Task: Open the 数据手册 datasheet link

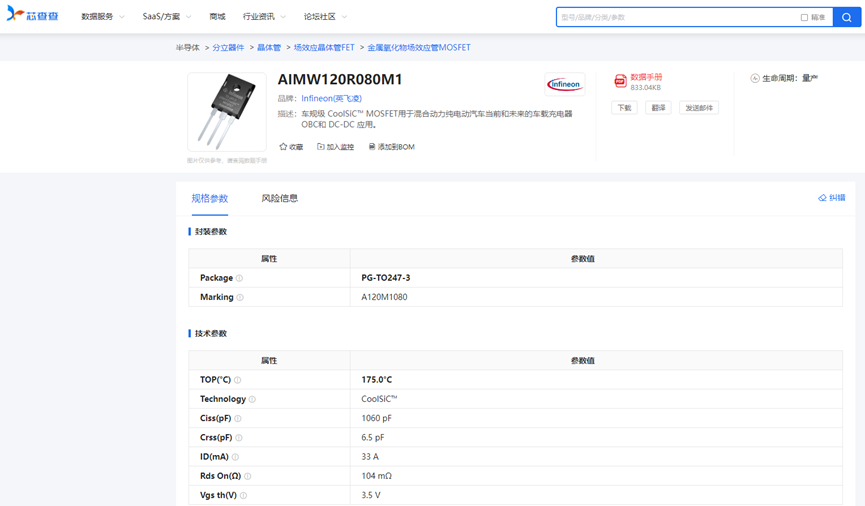Action: coord(646,77)
